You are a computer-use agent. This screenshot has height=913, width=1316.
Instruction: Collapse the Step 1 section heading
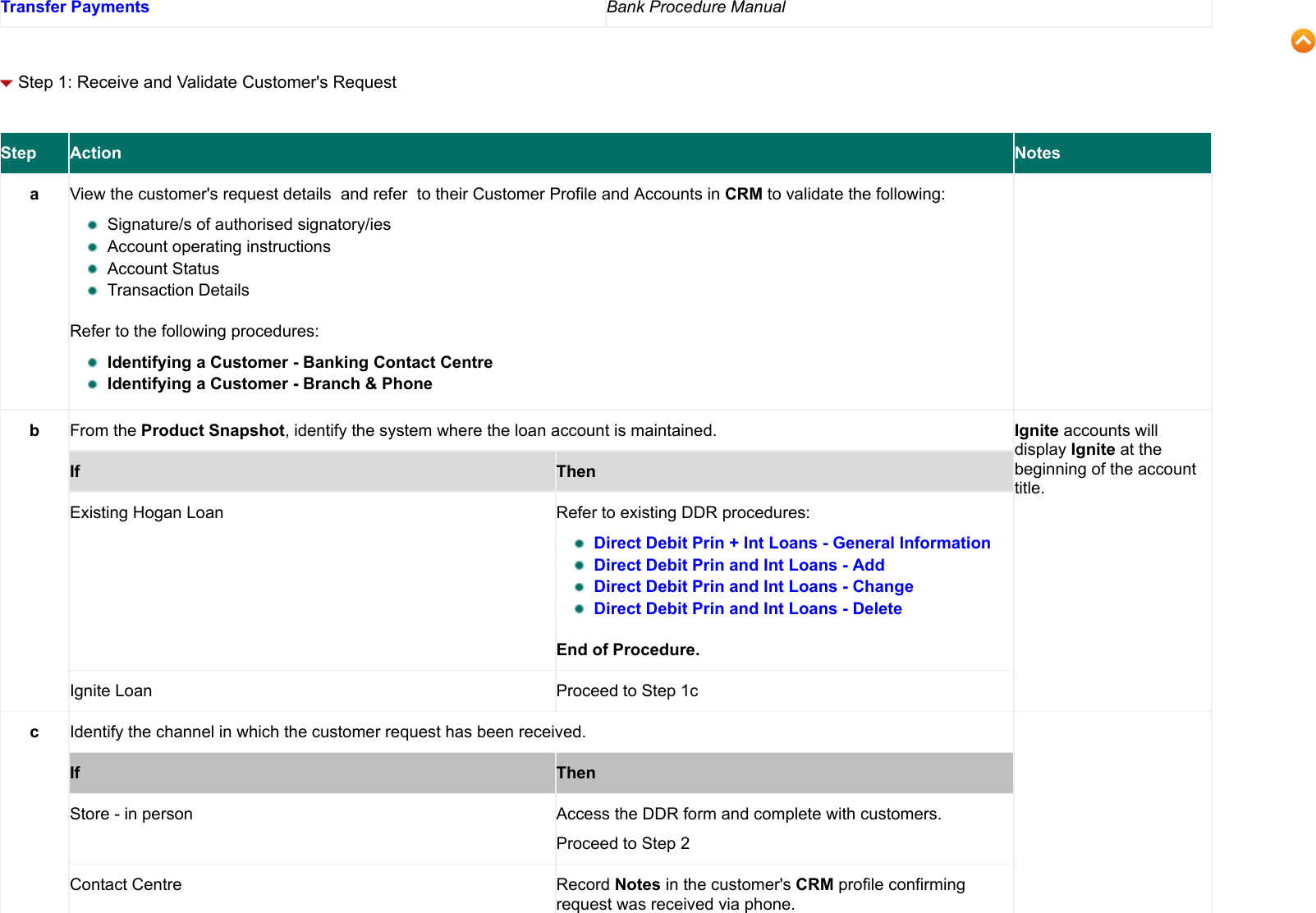click(208, 82)
